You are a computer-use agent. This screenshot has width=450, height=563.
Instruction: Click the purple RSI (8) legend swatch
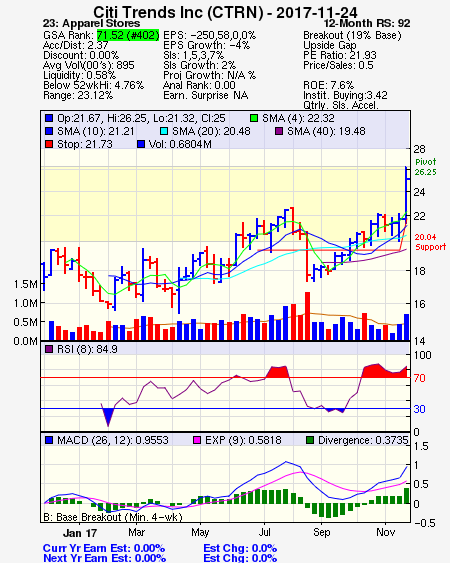tap(49, 349)
